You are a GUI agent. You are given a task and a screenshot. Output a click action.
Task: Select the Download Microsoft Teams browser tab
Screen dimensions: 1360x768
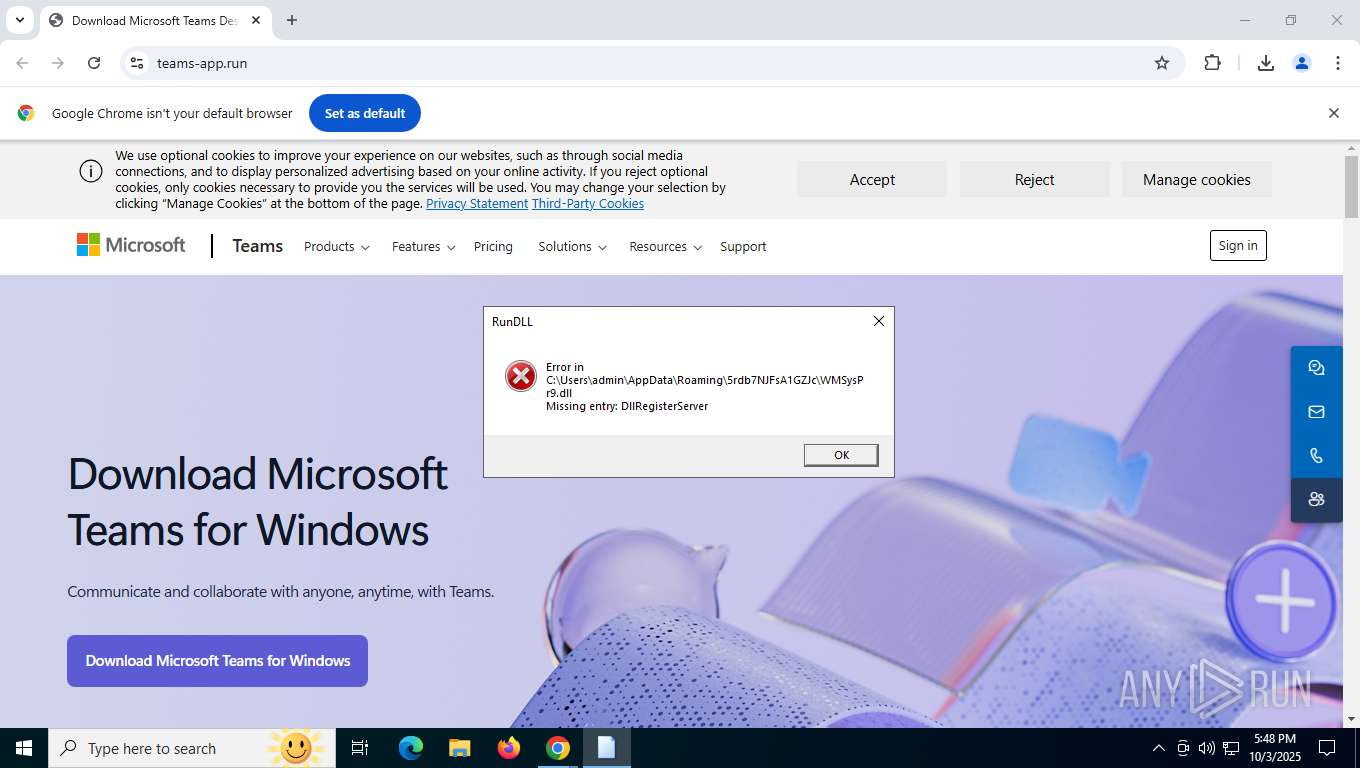(x=154, y=20)
